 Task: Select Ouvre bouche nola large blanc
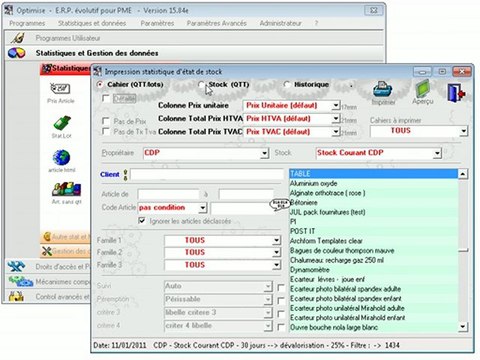373,327
